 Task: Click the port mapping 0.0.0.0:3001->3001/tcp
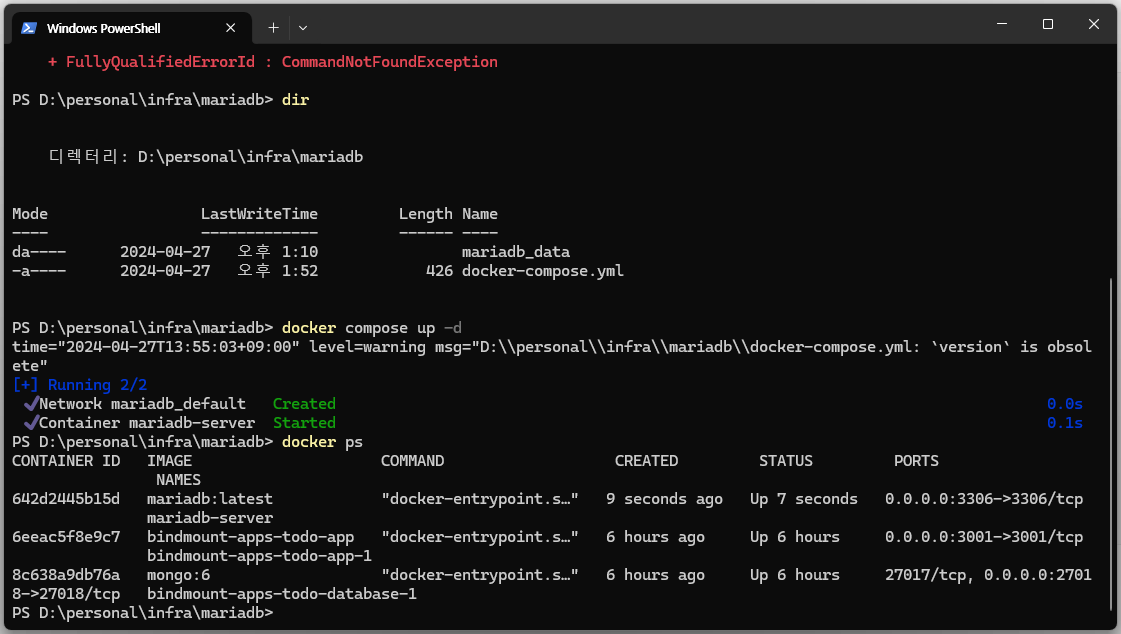point(984,537)
